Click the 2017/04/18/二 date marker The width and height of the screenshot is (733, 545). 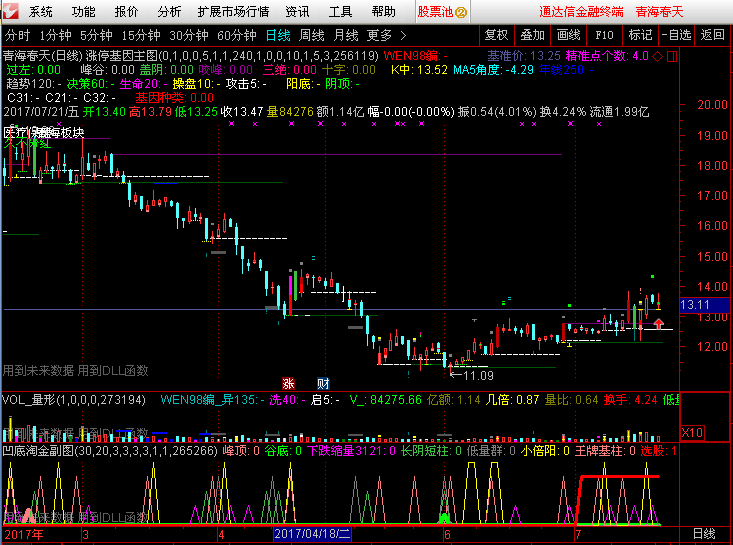(x=312, y=534)
